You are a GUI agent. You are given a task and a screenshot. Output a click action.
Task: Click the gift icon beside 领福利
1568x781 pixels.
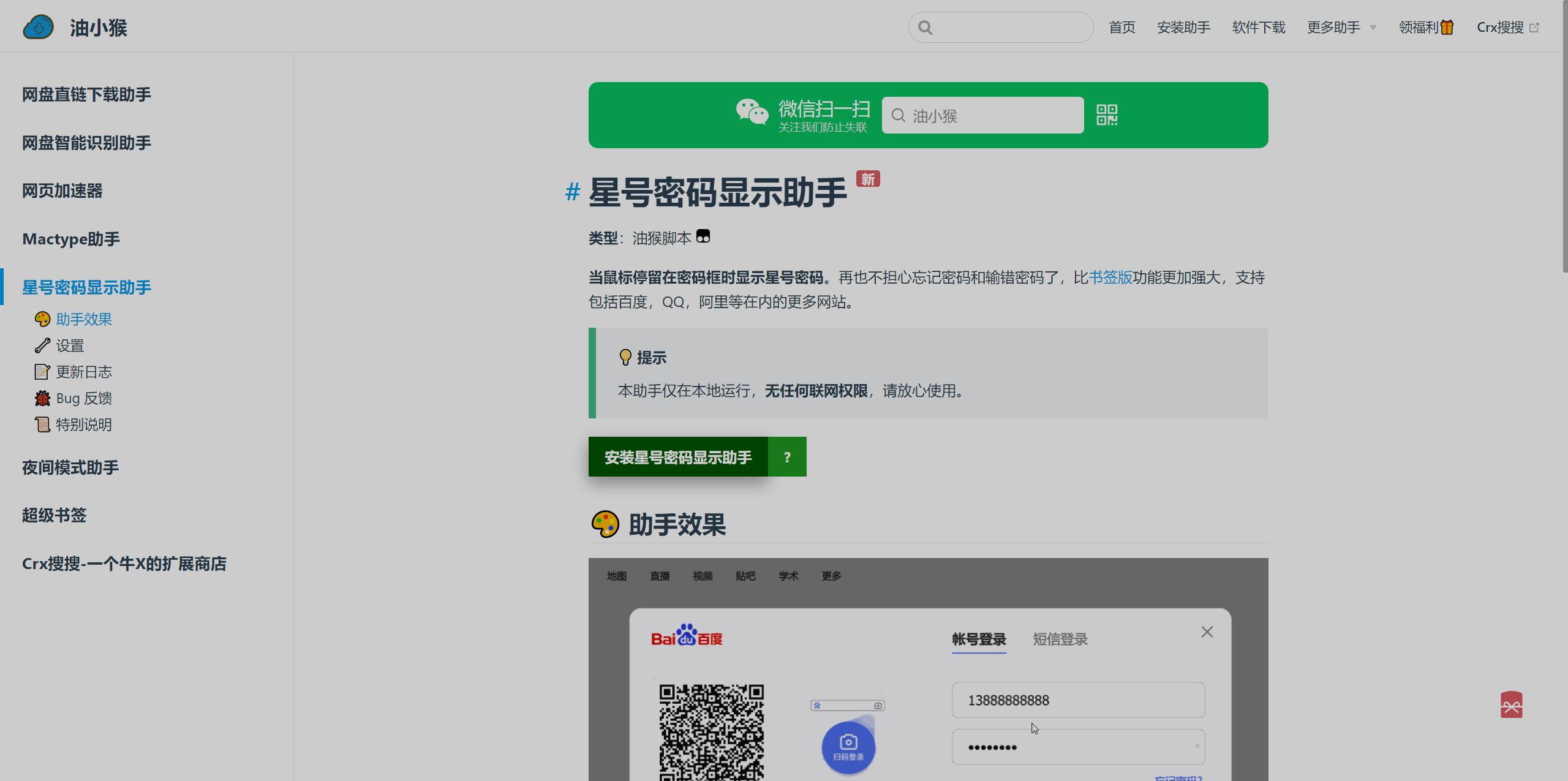point(1447,28)
